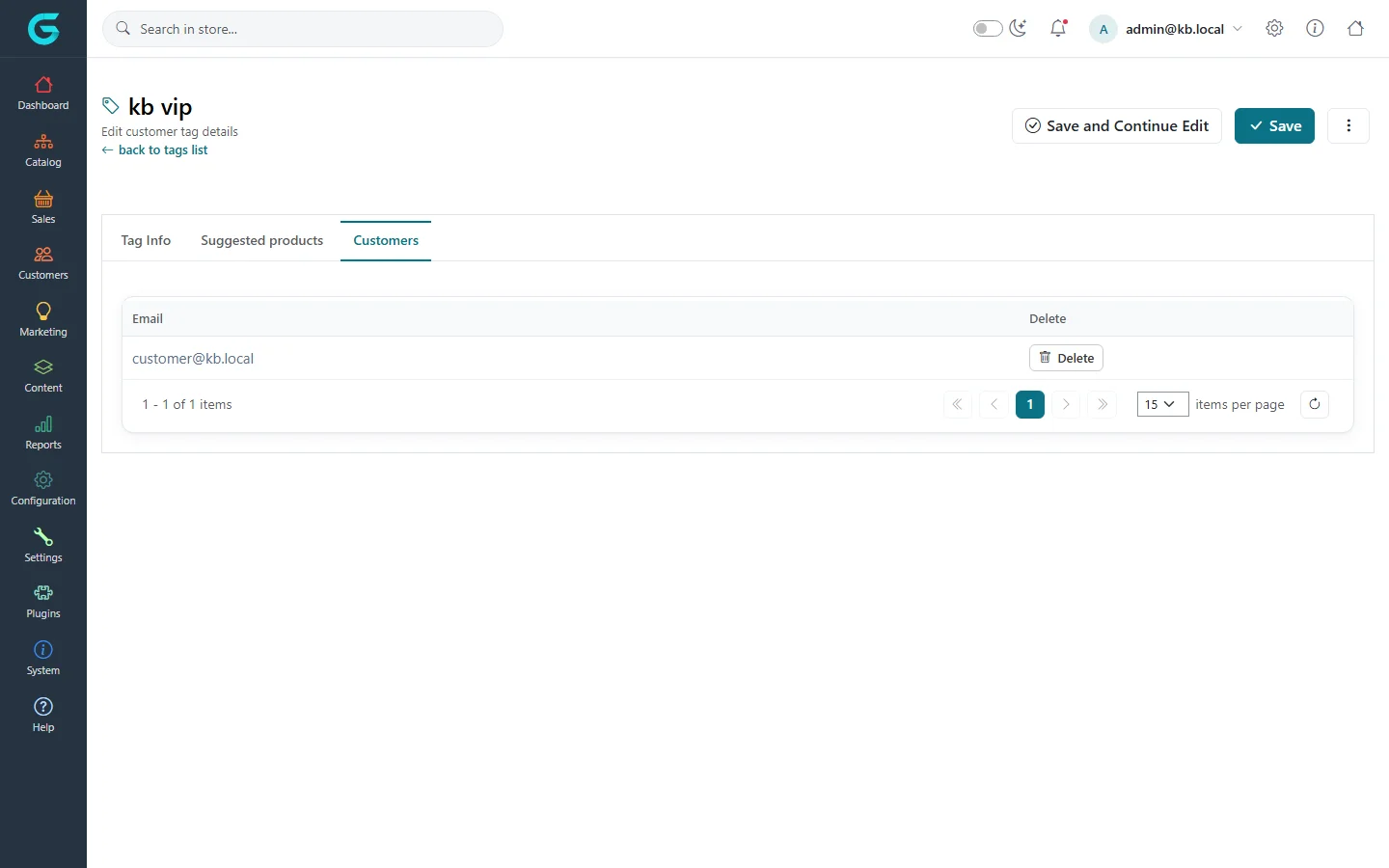Click the '1 - 1 of 1 items' text
This screenshot has height=868, width=1389.
click(x=187, y=404)
